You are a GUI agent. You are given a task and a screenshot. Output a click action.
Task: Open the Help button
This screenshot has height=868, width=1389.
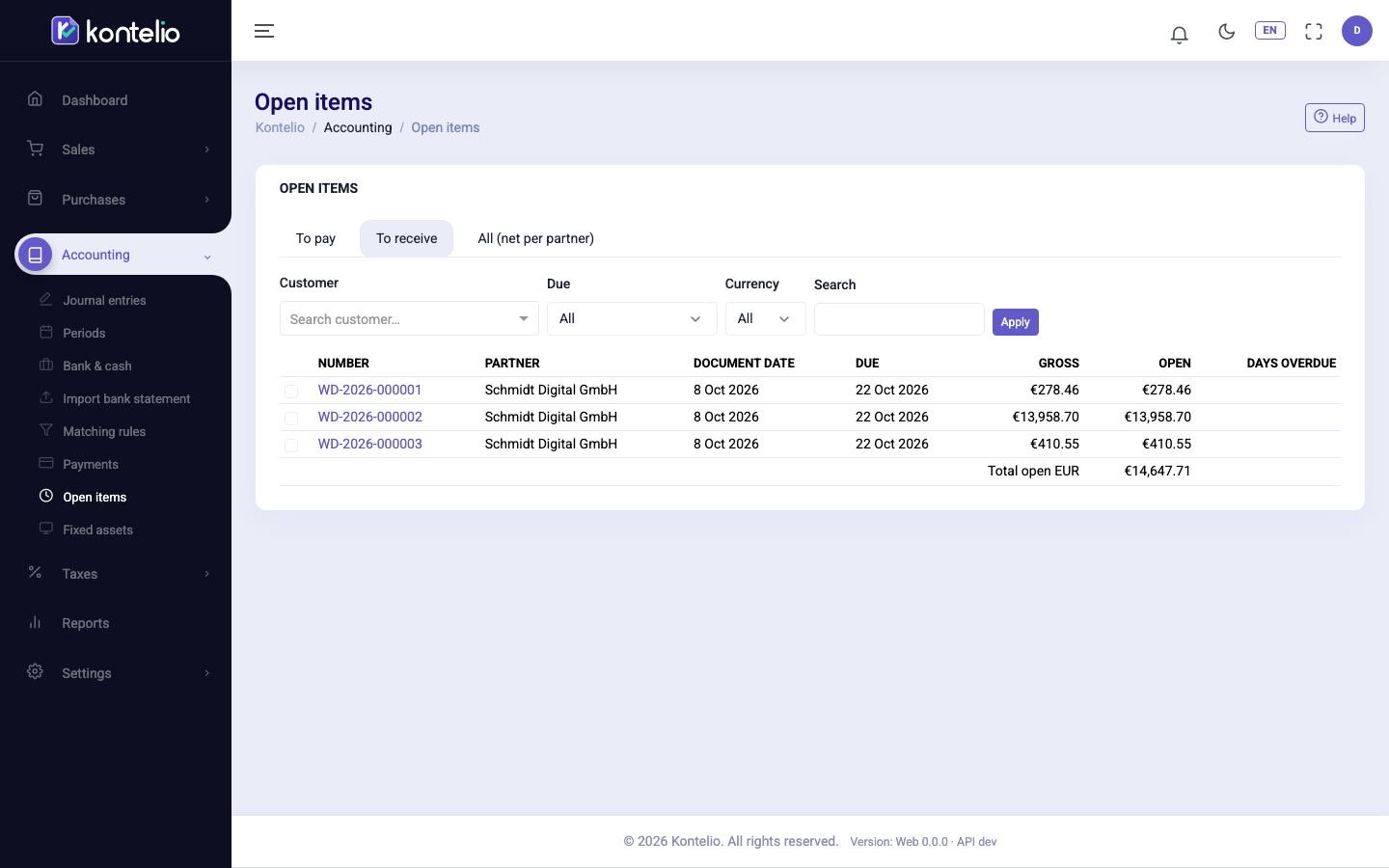(x=1334, y=118)
